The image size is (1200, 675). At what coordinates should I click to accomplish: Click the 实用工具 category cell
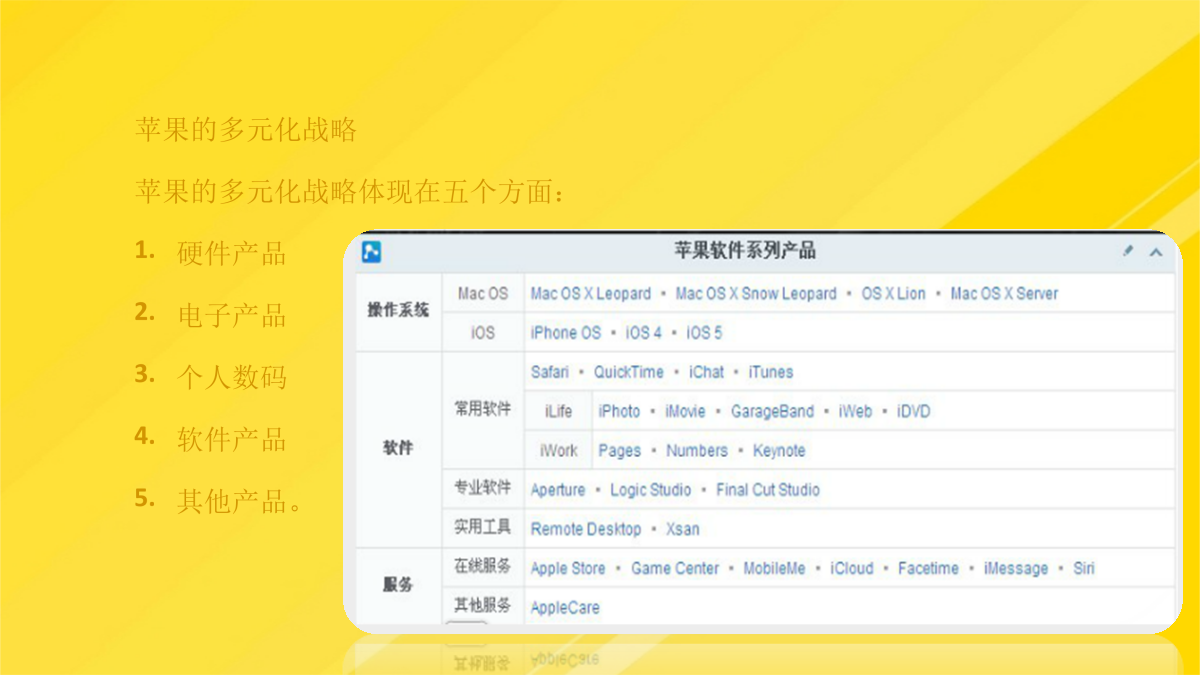(x=483, y=527)
